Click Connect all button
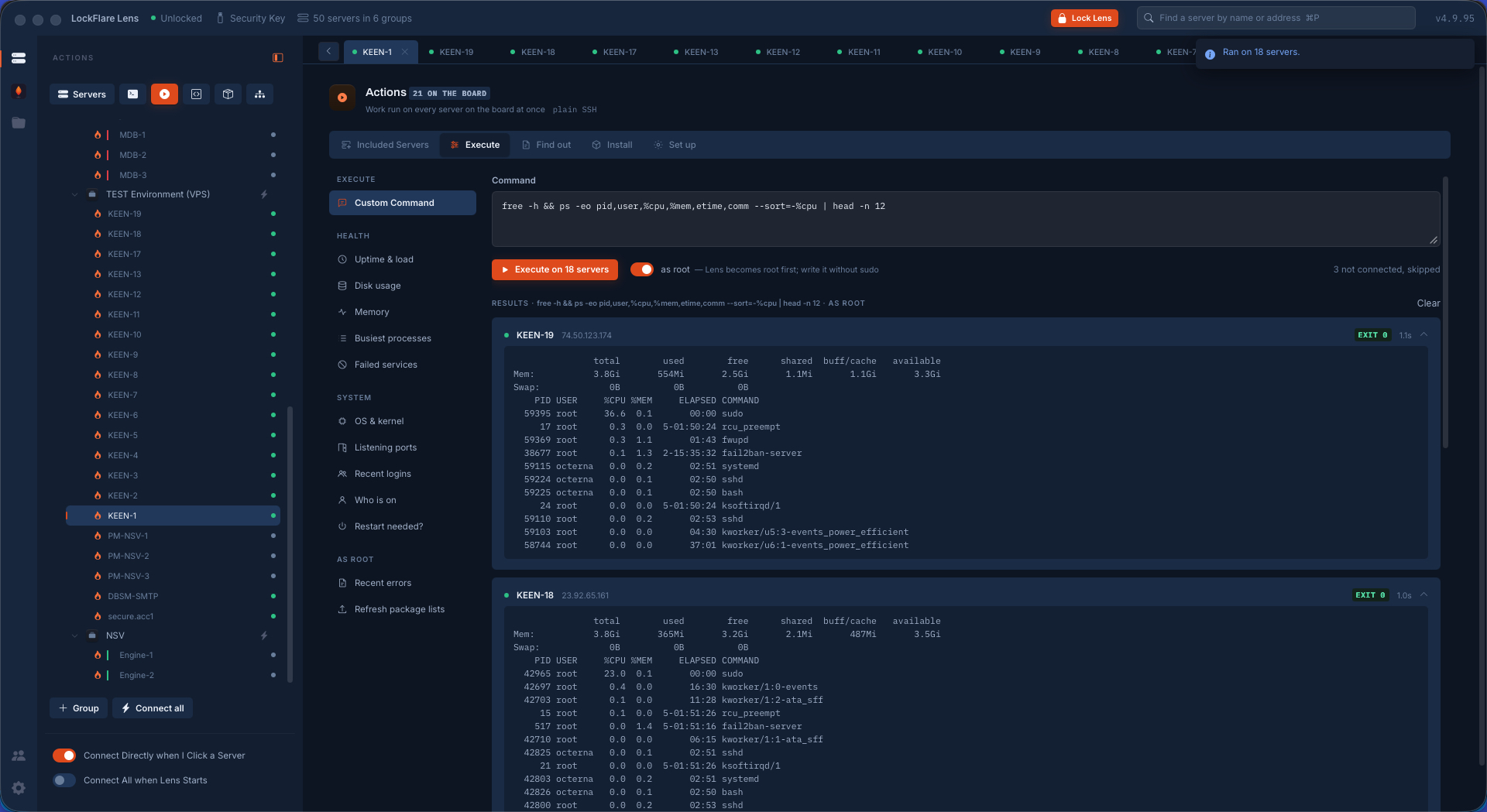The image size is (1487, 812). pos(153,708)
